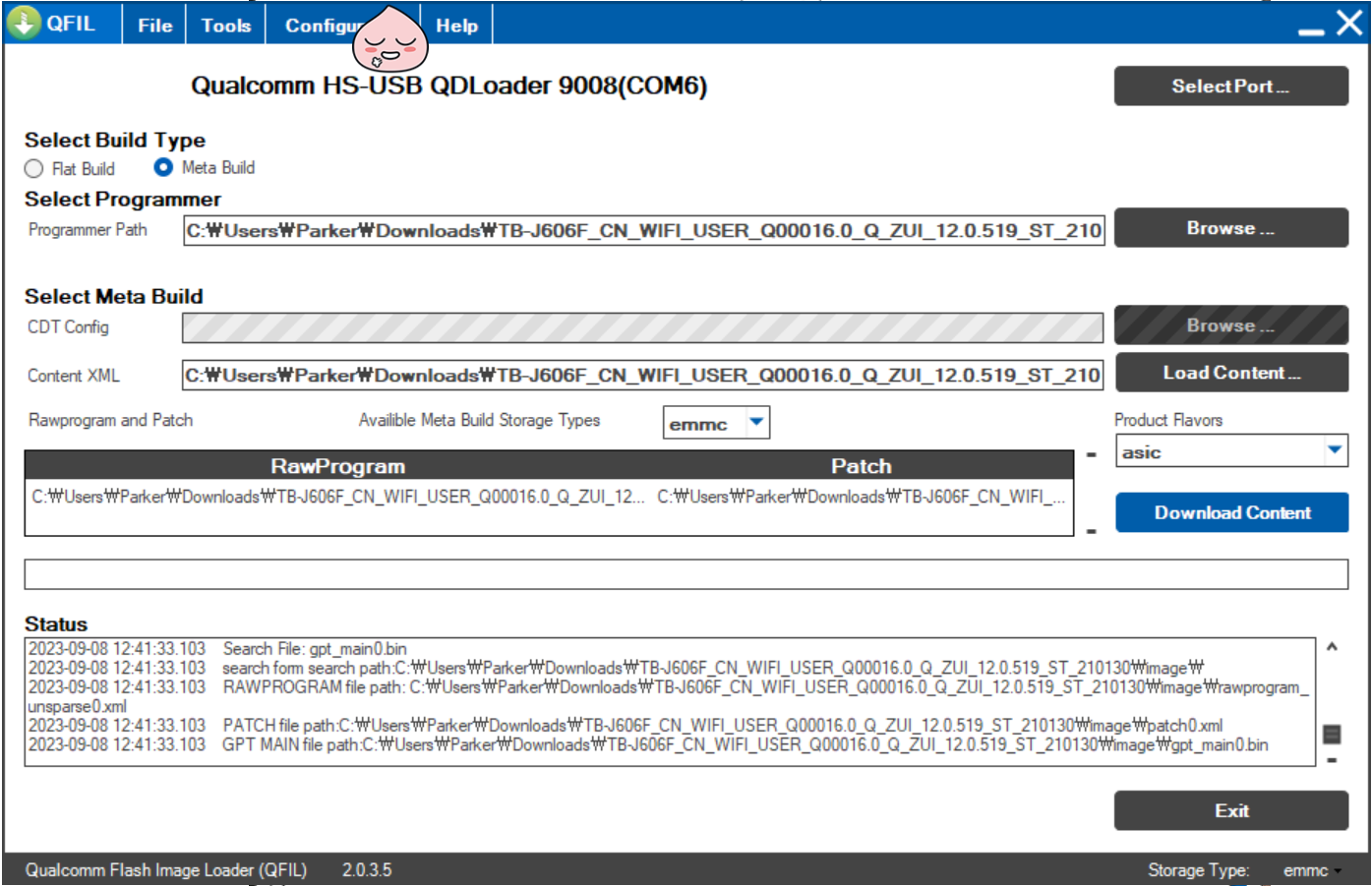Click the COM6 port title text
1372x886 pixels.
coord(448,86)
